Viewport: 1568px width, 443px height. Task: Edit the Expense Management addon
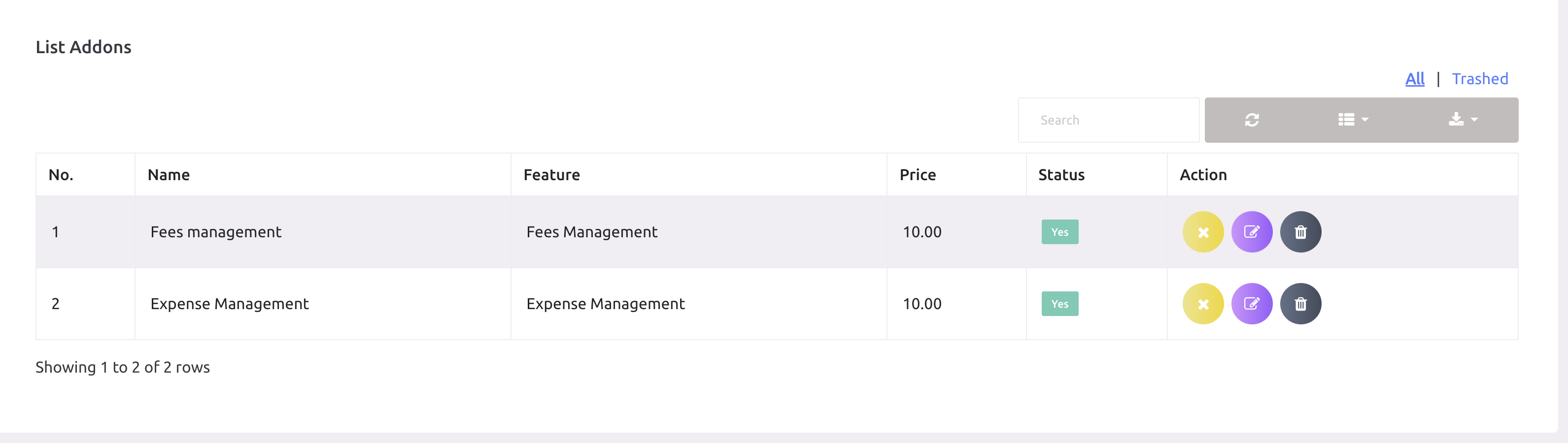click(x=1252, y=304)
